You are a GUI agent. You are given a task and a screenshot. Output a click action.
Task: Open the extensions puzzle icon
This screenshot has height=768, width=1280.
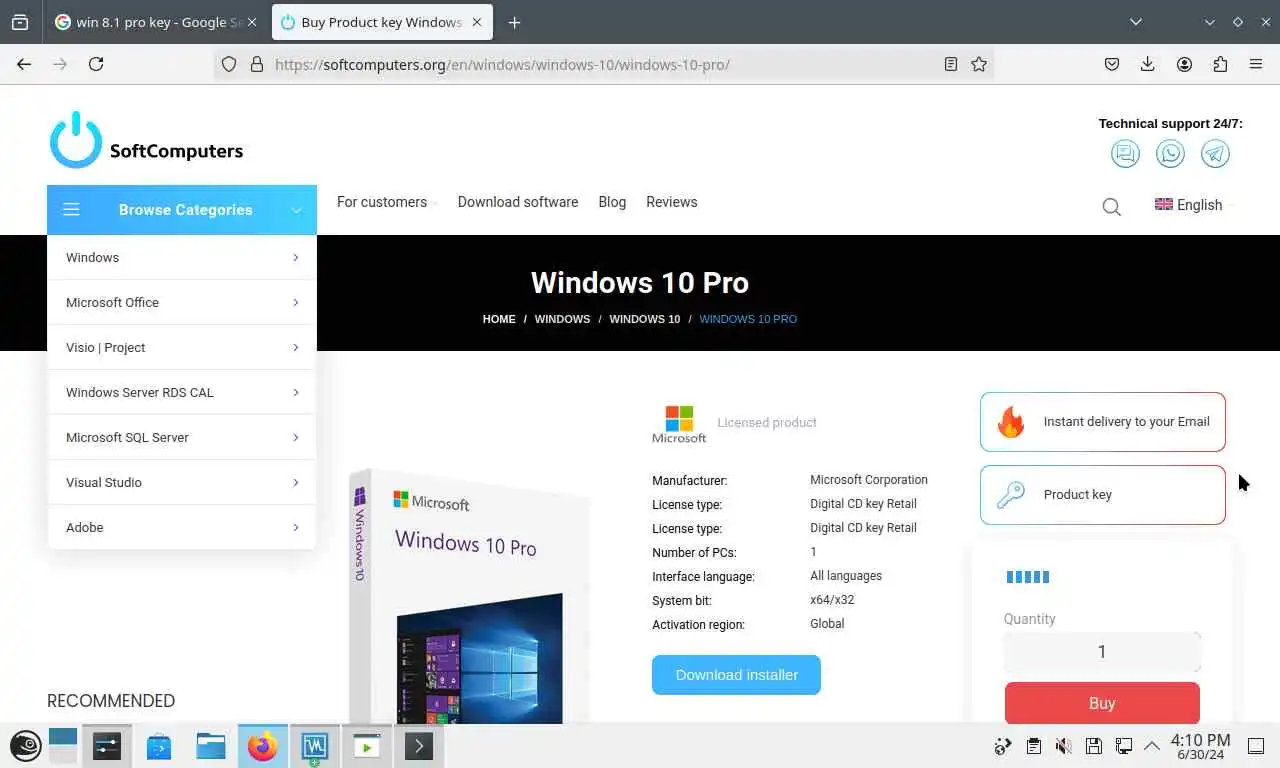click(1220, 64)
